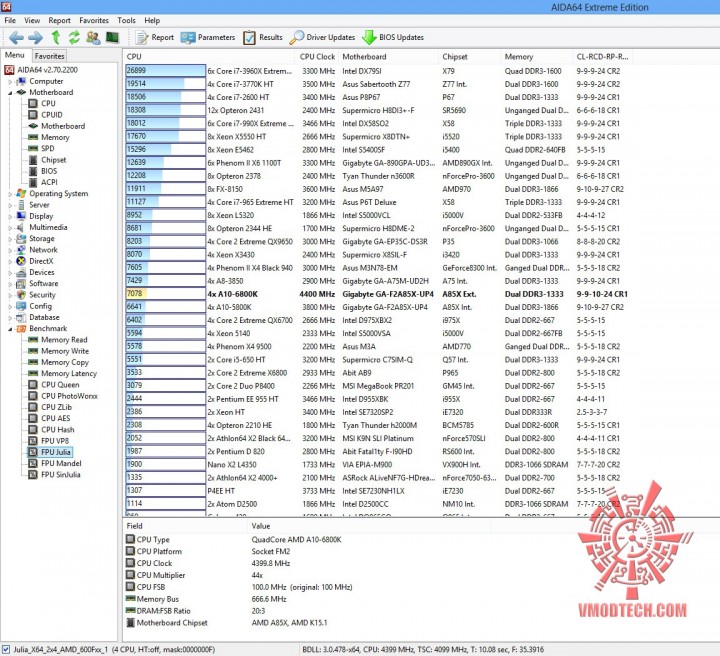
Task: Expand the Network tree node
Action: [10, 250]
